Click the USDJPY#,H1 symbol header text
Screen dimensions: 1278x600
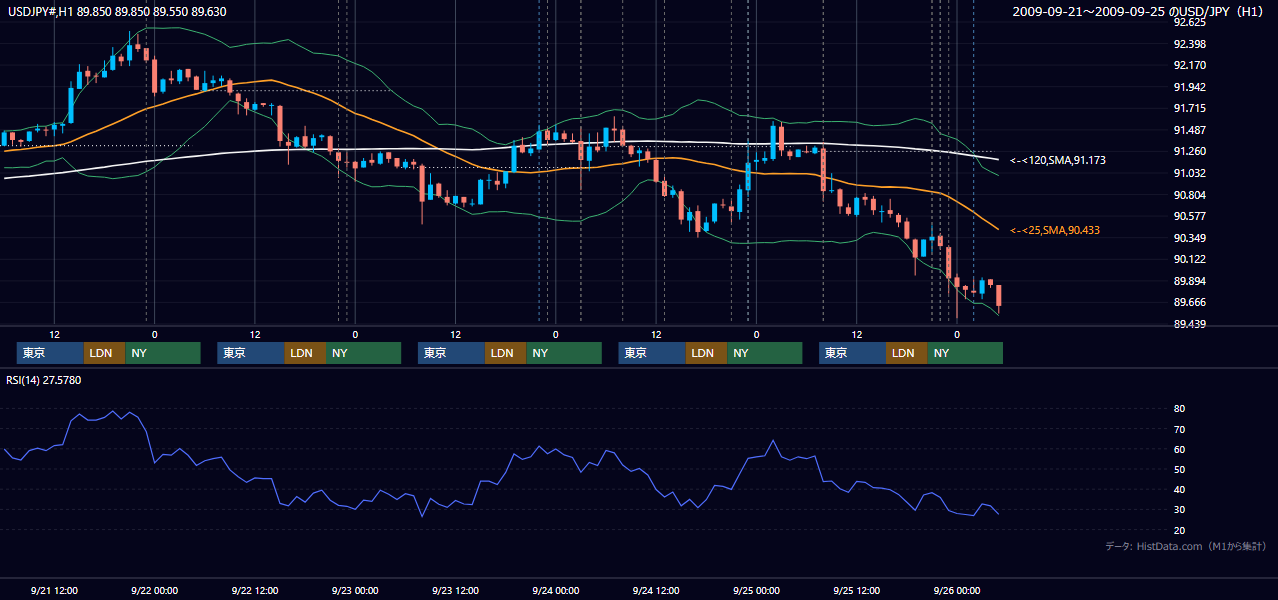pos(117,11)
